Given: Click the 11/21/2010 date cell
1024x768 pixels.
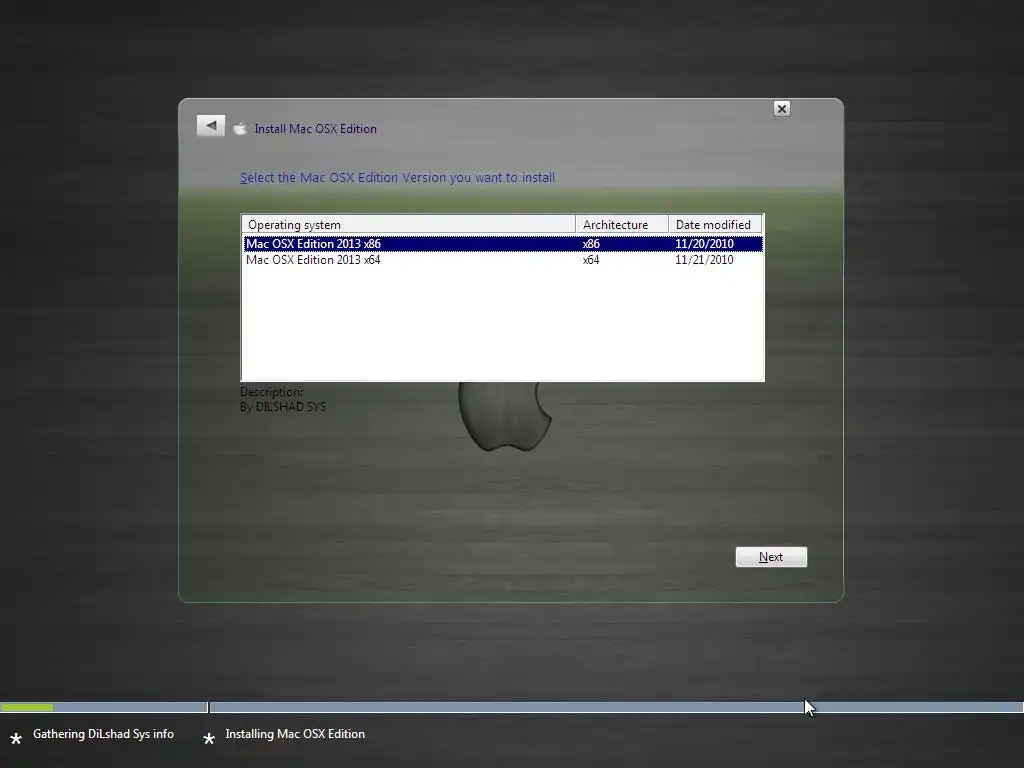Looking at the screenshot, I should coord(704,260).
